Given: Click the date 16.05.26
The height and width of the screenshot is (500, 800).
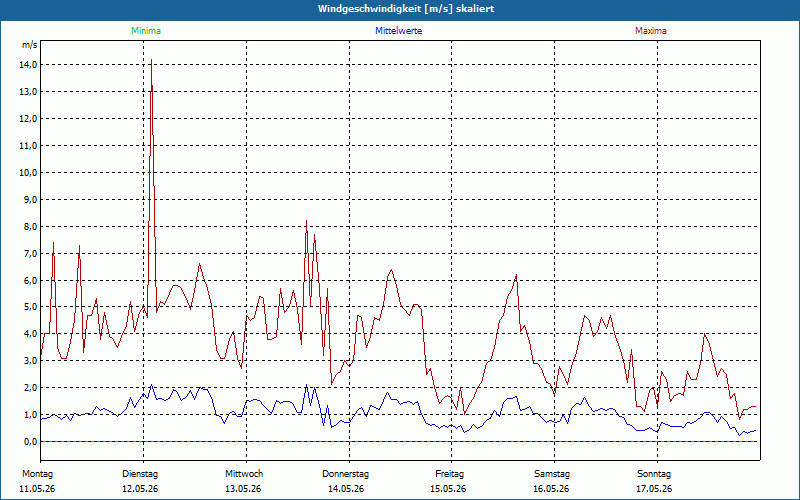Looking at the screenshot, I should click(551, 489).
